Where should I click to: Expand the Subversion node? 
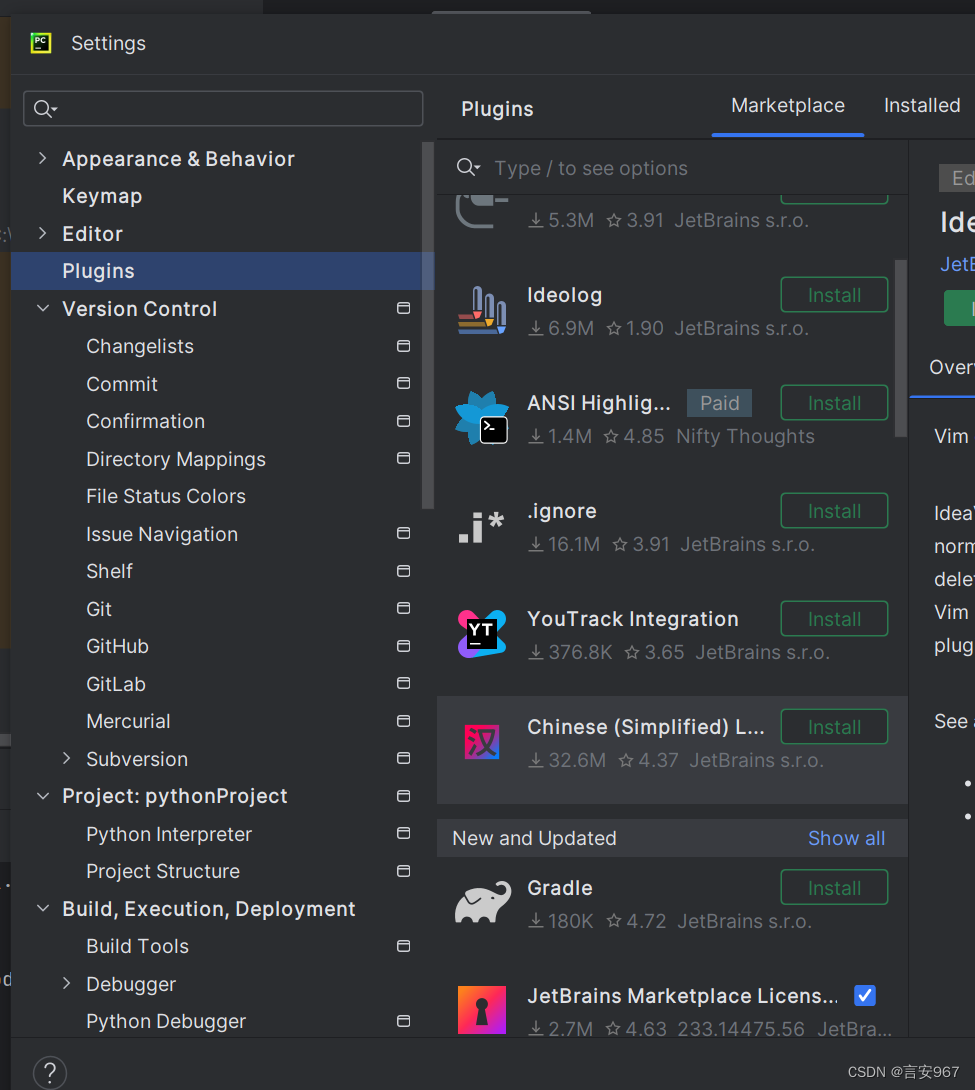[x=67, y=758]
